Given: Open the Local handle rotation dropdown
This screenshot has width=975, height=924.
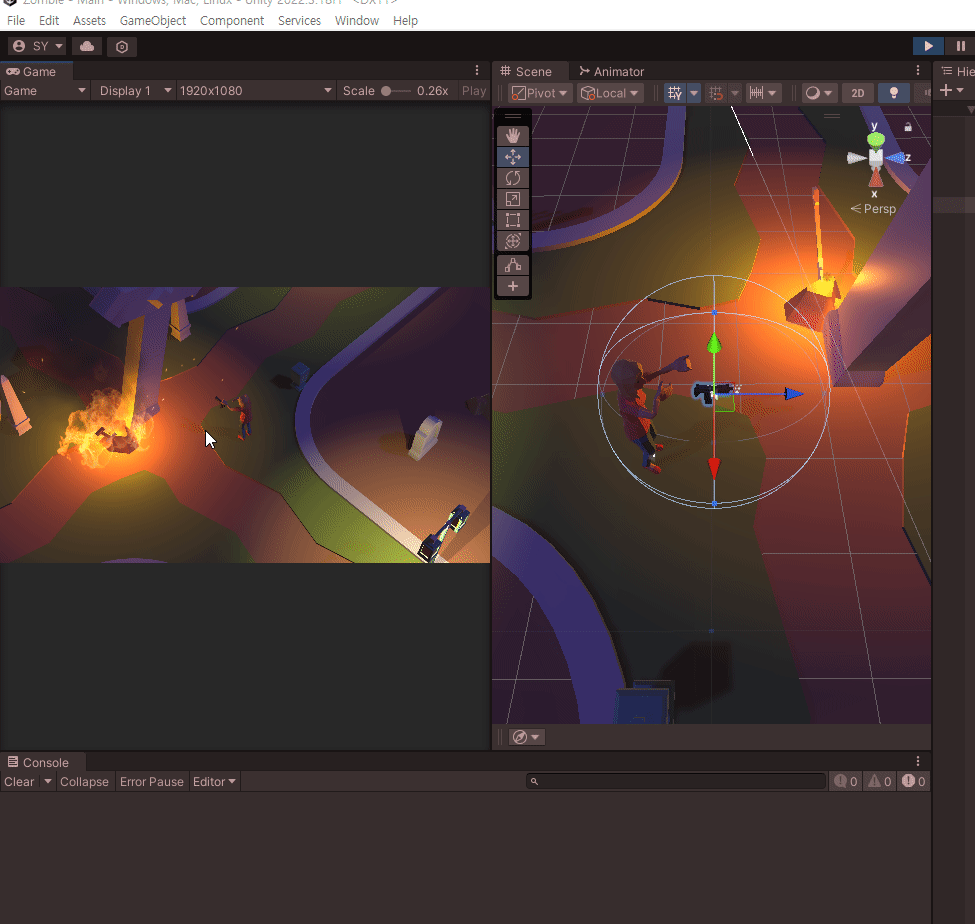Looking at the screenshot, I should pos(610,93).
